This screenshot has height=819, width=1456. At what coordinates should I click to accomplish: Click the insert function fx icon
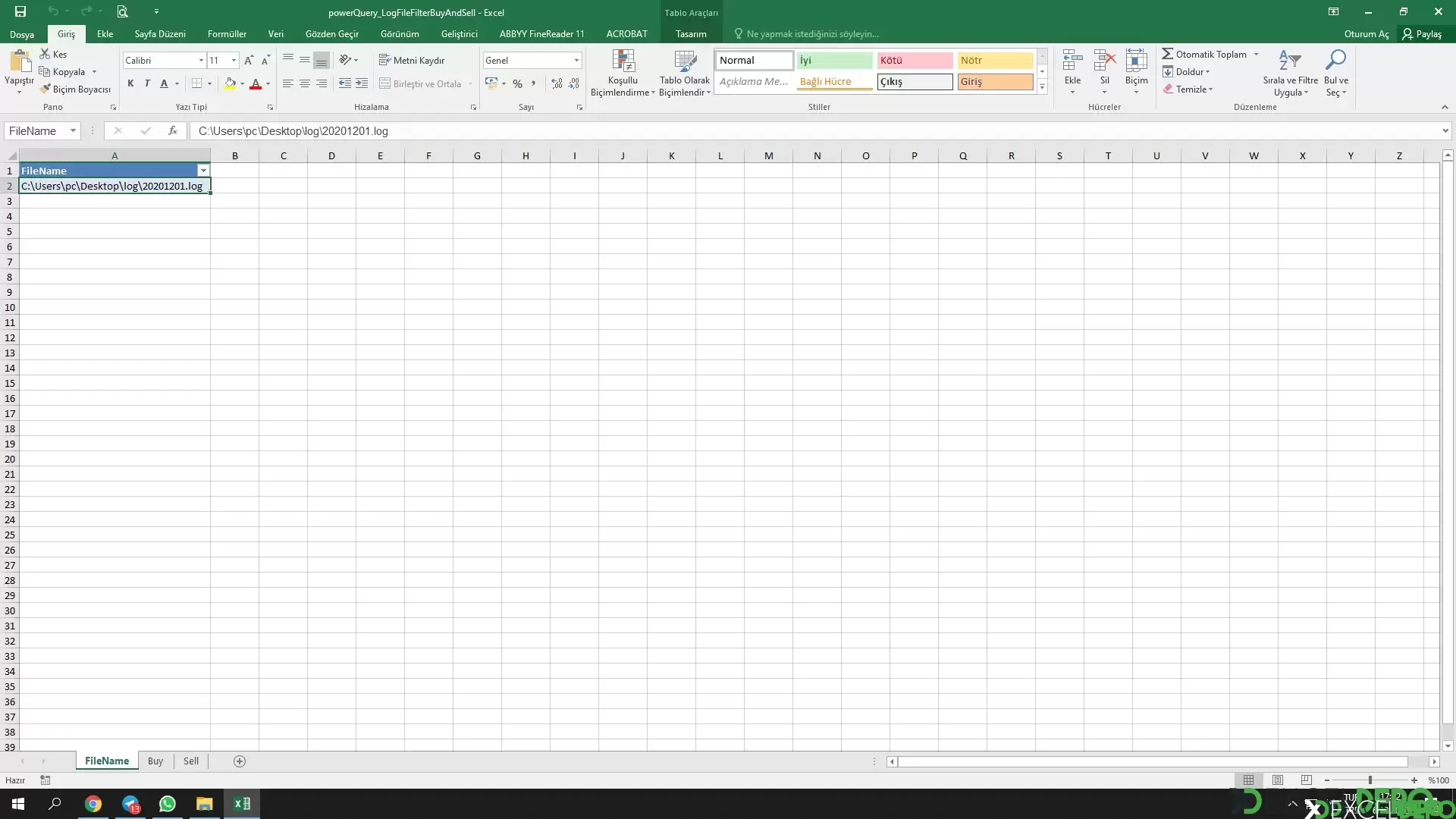[x=173, y=130]
